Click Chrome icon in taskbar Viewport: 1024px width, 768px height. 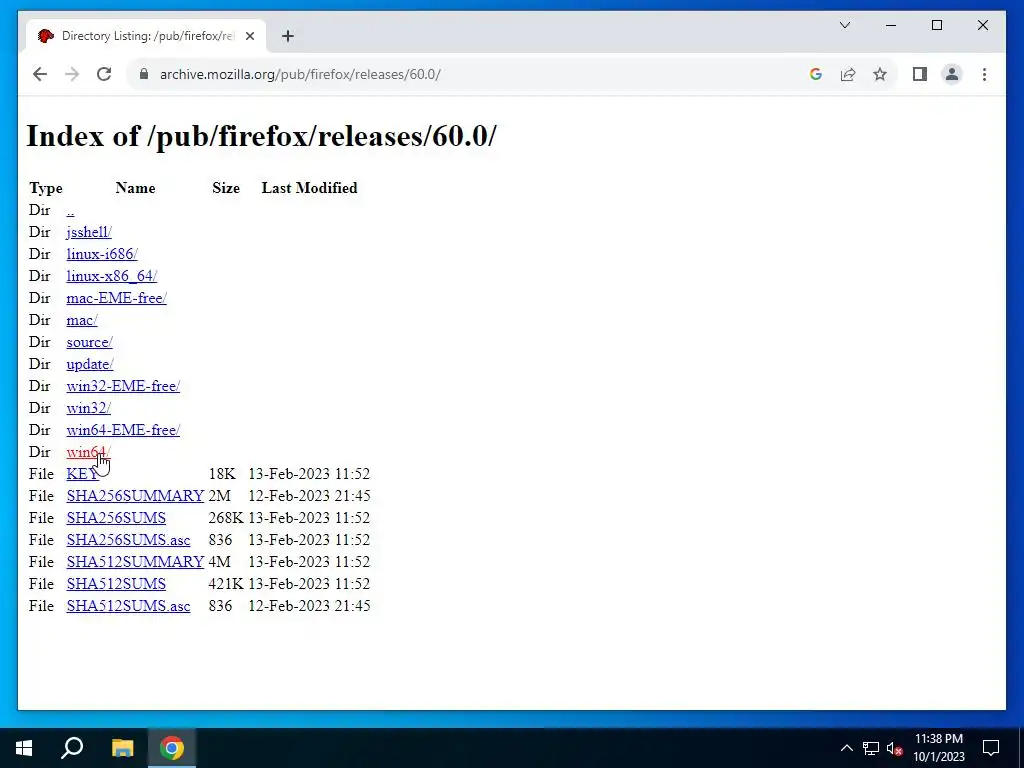[172, 748]
